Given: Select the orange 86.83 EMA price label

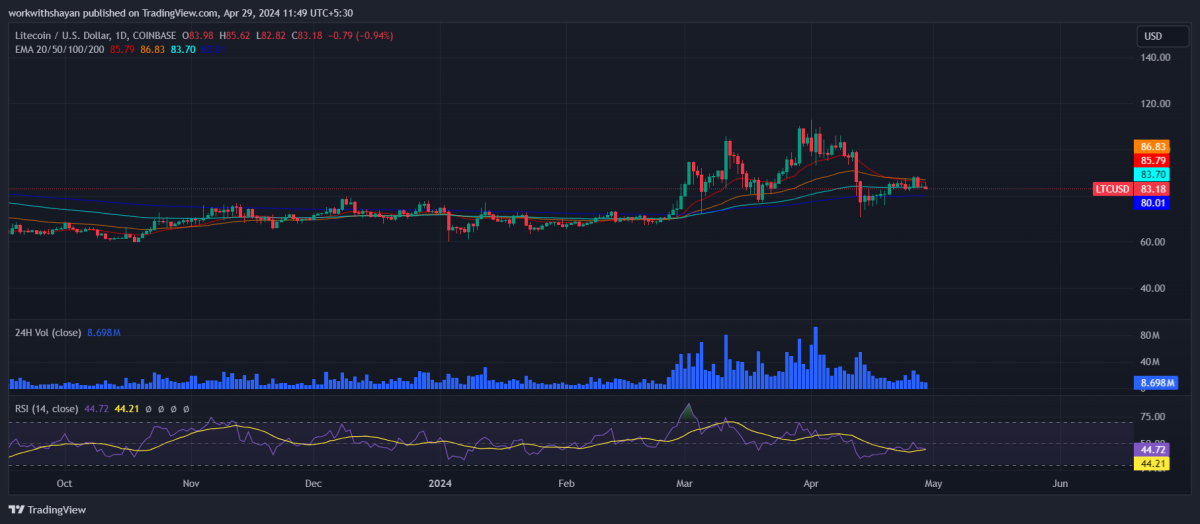Looking at the screenshot, I should pyautogui.click(x=1153, y=146).
